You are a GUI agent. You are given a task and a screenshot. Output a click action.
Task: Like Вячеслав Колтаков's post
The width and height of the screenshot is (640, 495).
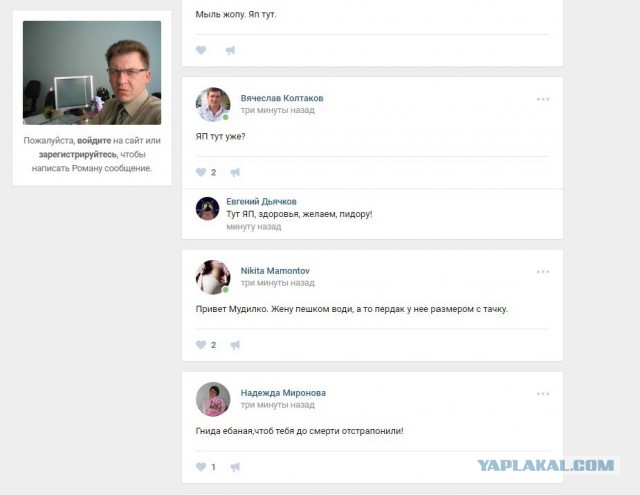click(201, 172)
